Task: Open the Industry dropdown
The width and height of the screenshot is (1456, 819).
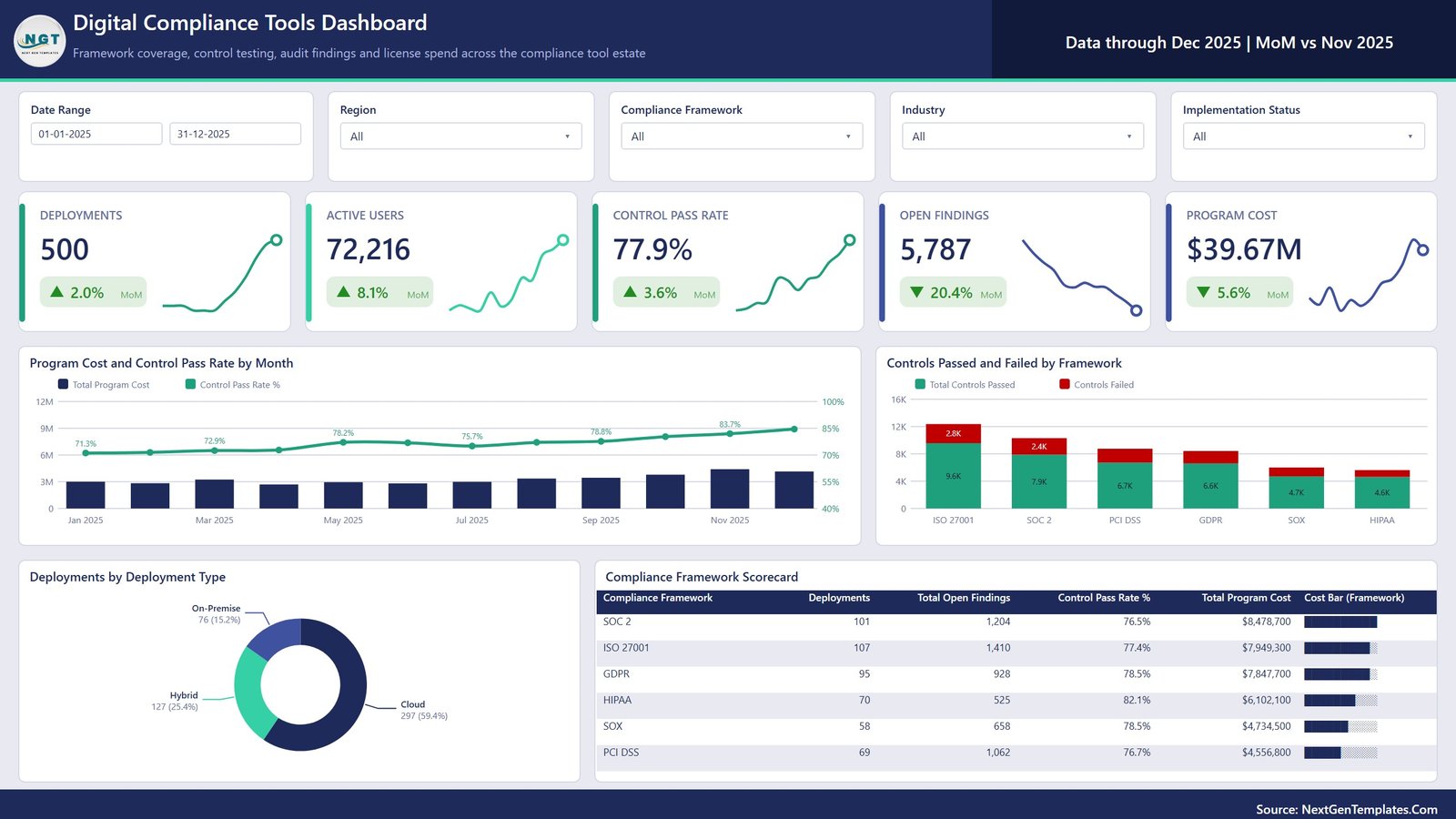Action: click(1023, 136)
